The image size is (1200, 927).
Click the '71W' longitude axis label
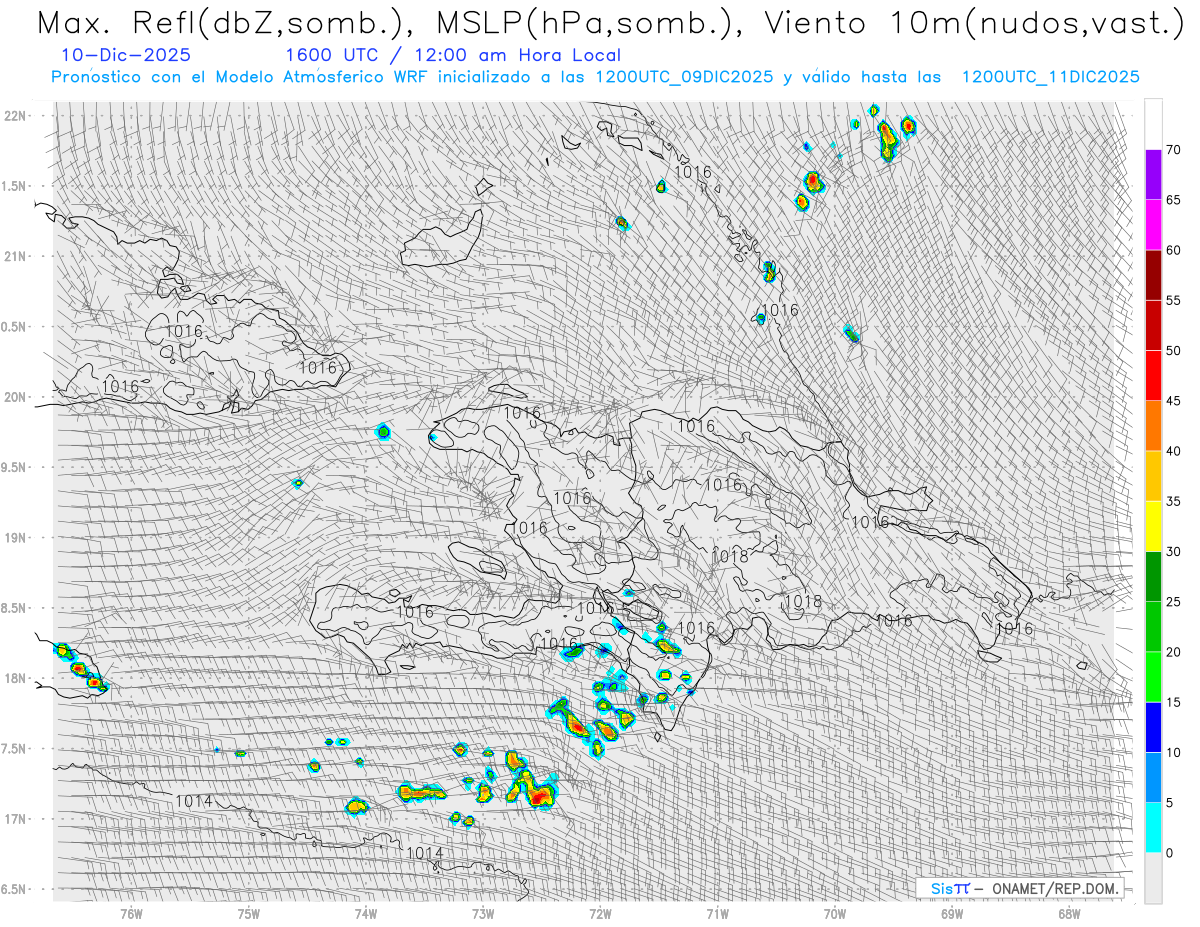coord(717,912)
